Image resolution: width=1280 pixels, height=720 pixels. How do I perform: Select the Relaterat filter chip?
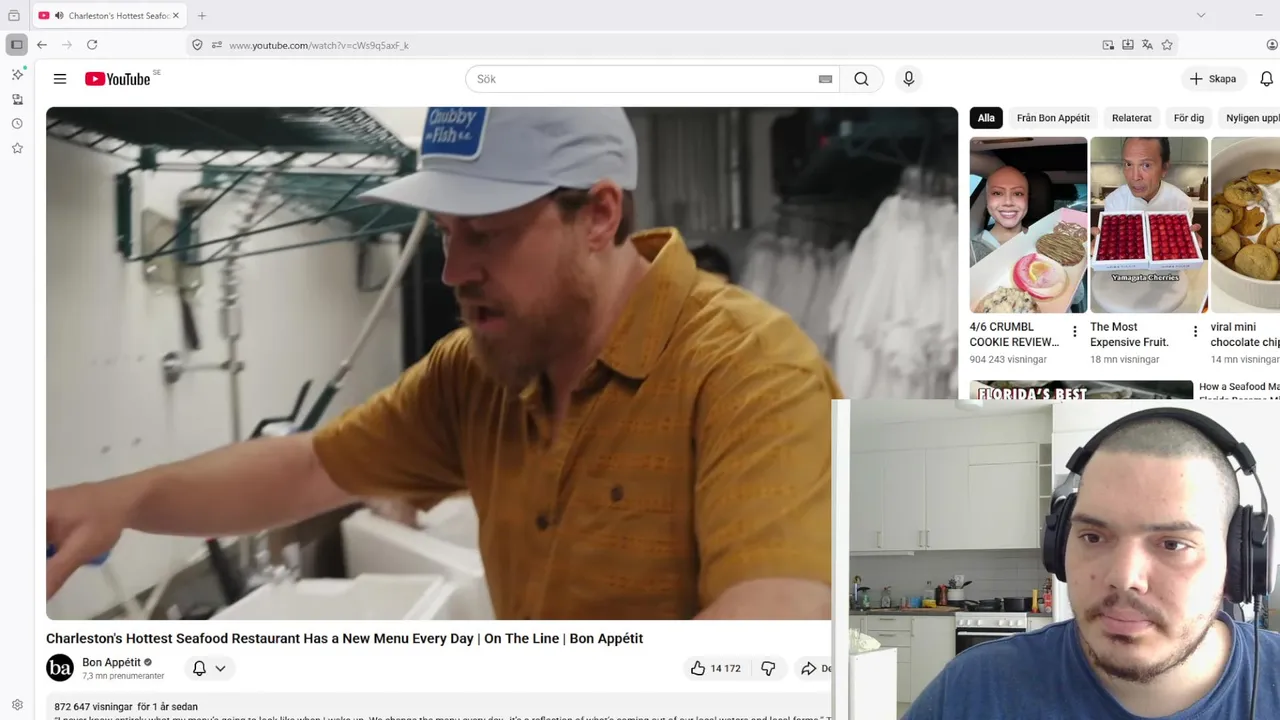[1132, 118]
